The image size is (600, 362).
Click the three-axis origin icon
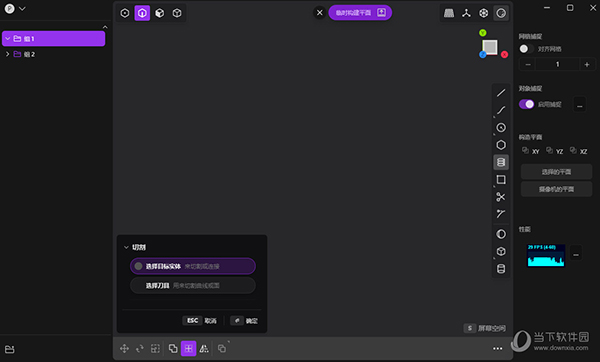pyautogui.click(x=466, y=13)
